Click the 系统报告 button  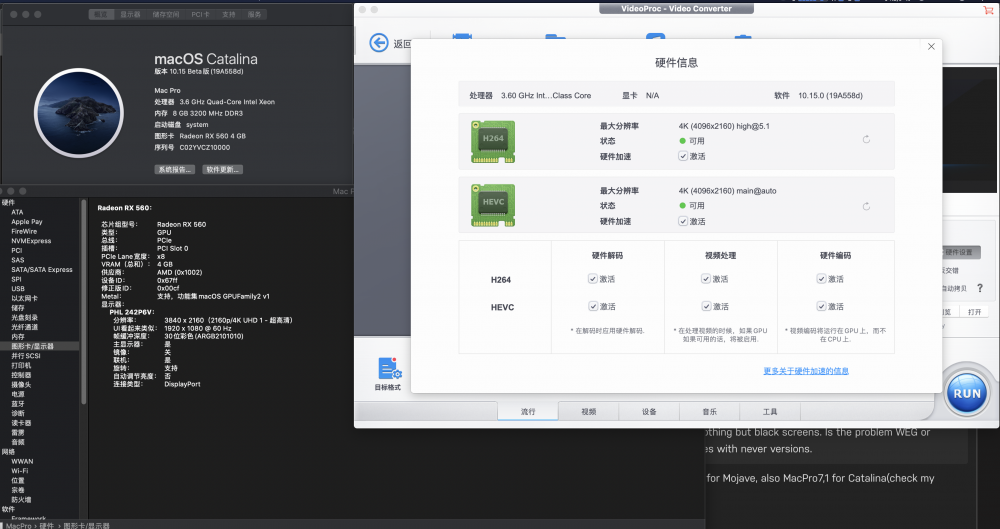coord(174,169)
